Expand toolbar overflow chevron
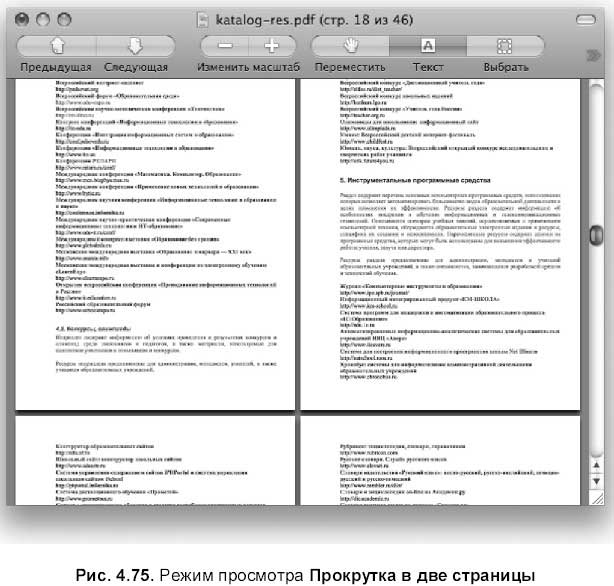The width and height of the screenshot is (614, 586). [x=593, y=56]
